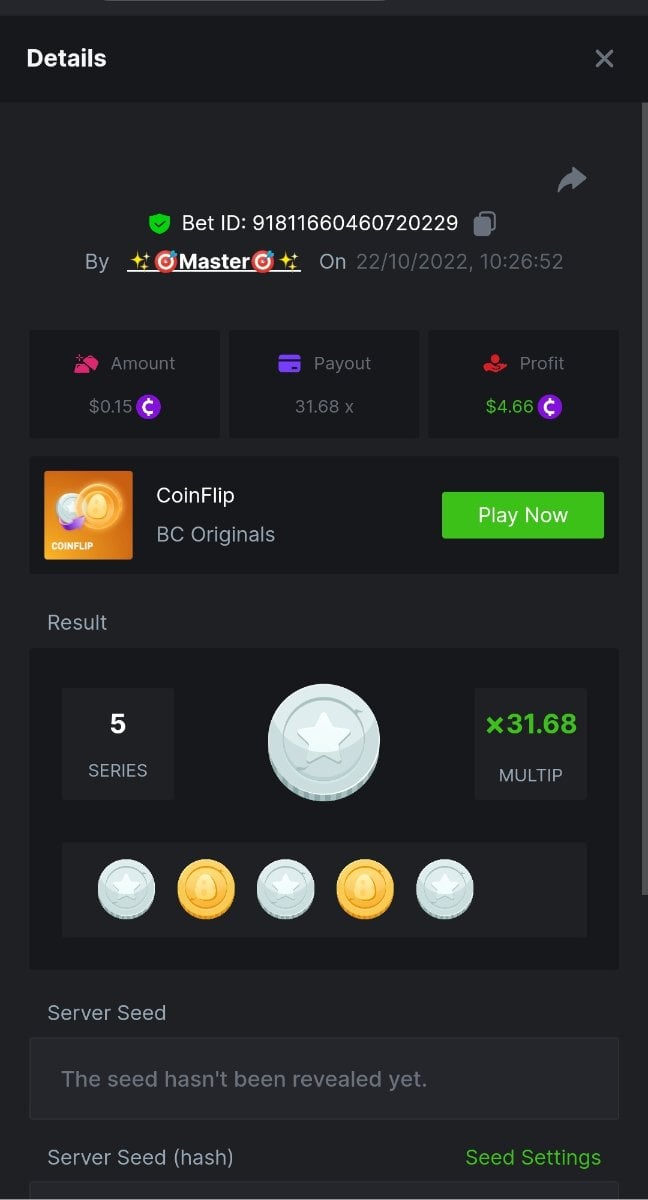Copy the Bet ID with copy icon
Viewport: 648px width, 1200px height.
(484, 223)
